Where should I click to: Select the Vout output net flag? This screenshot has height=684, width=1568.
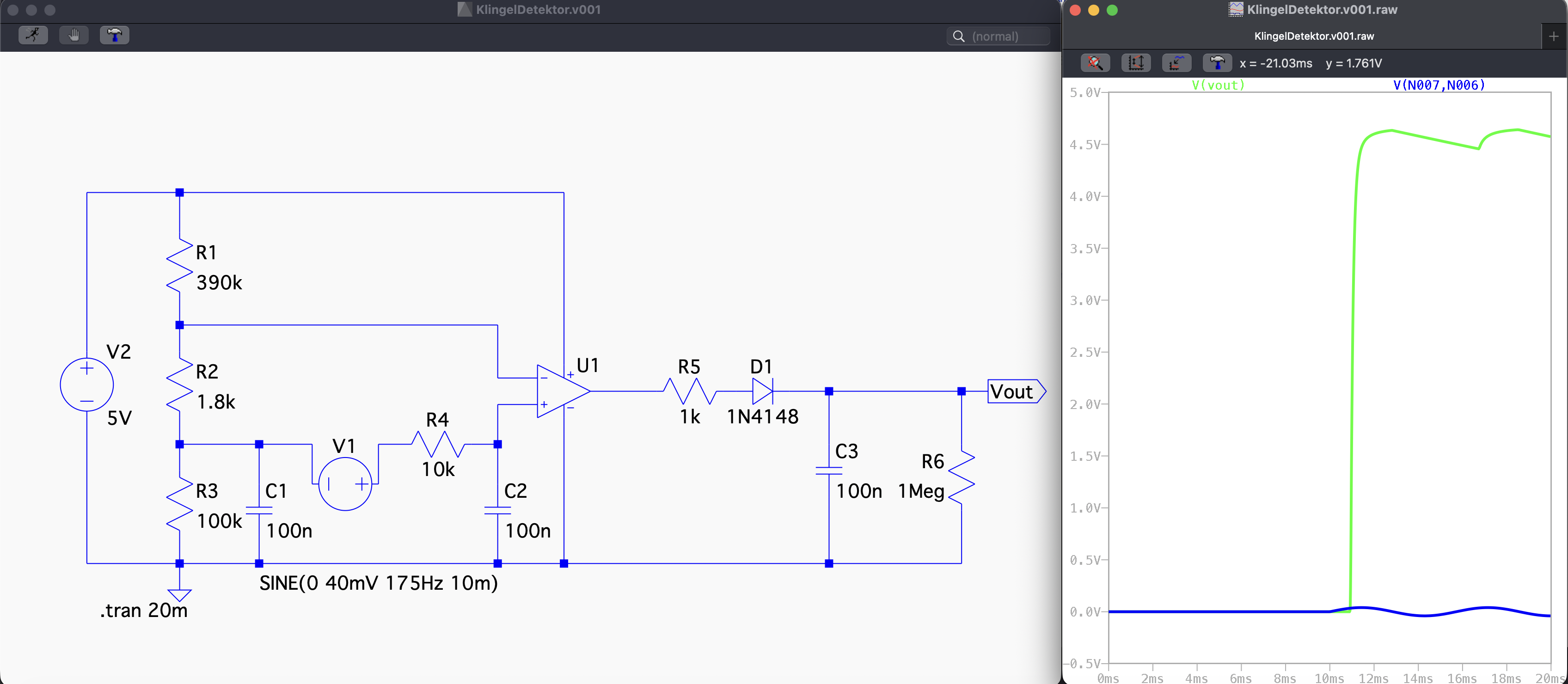pyautogui.click(x=1015, y=391)
